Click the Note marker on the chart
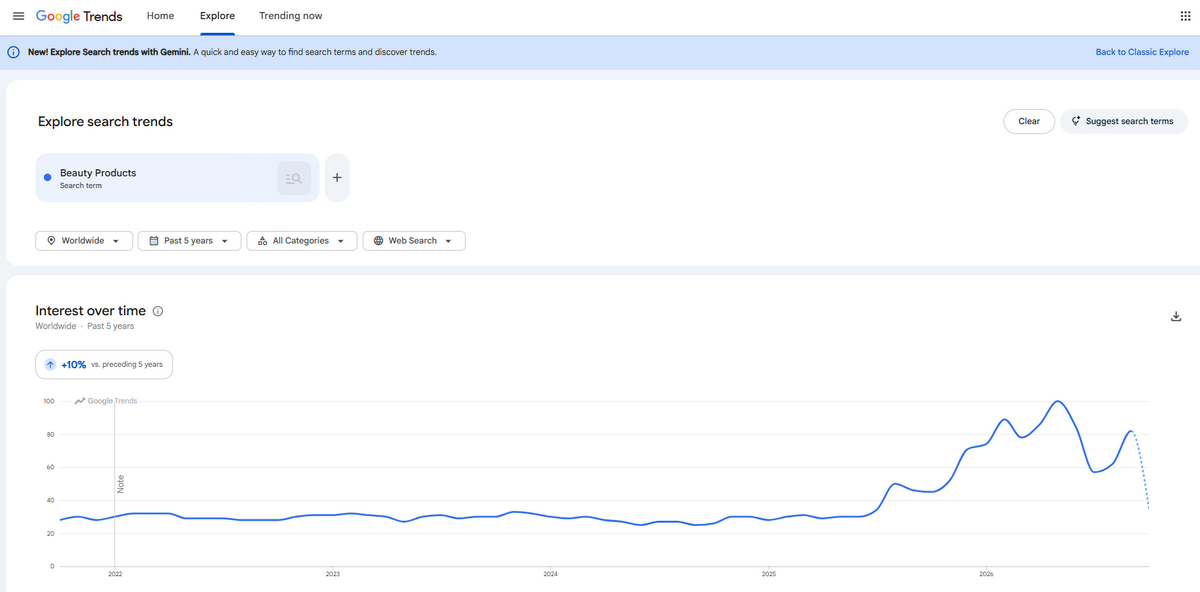Screen dimensions: 1200x592 click(x=120, y=483)
